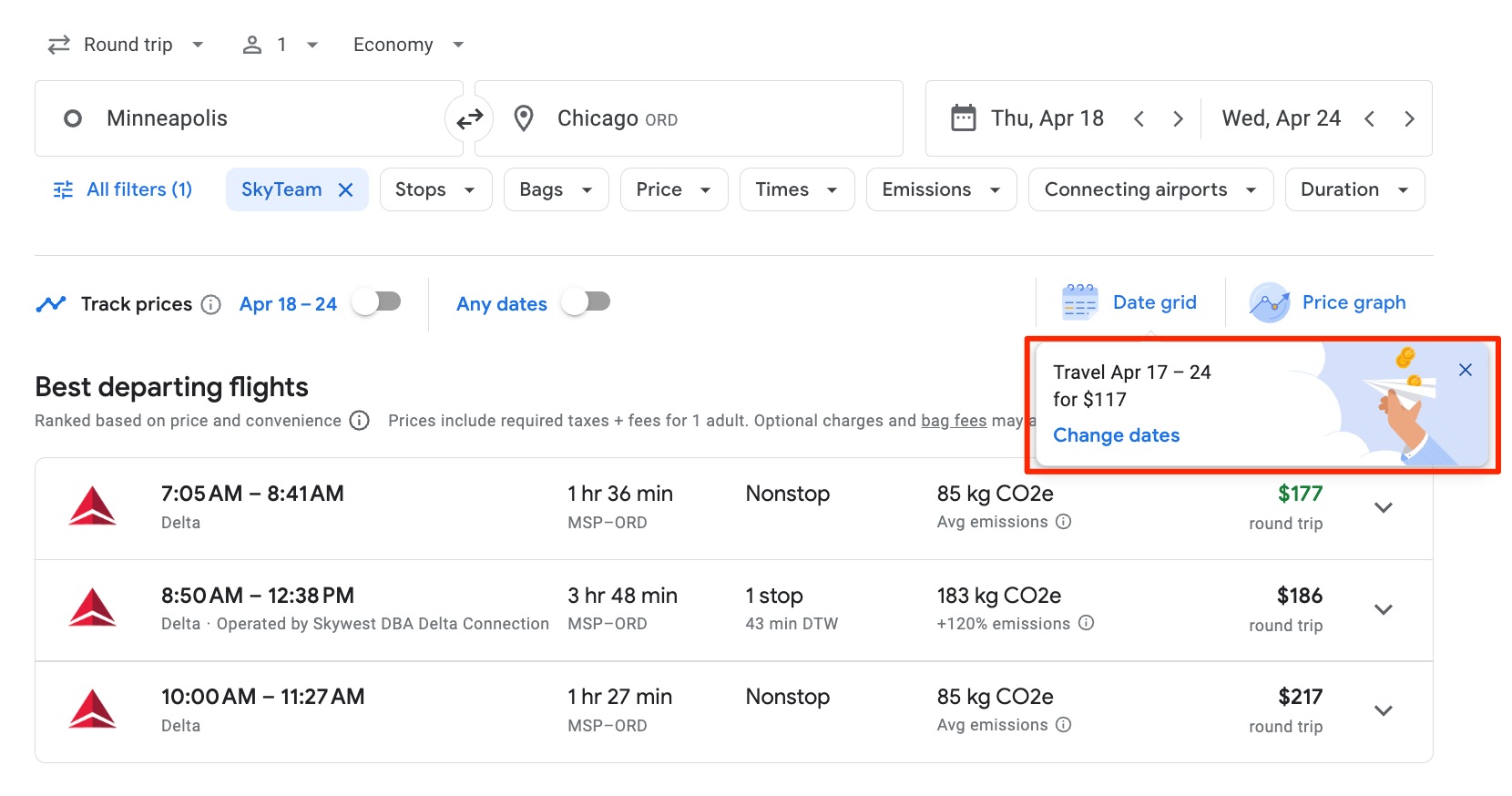
Task: Open Connecting airports filter
Action: [x=1150, y=189]
